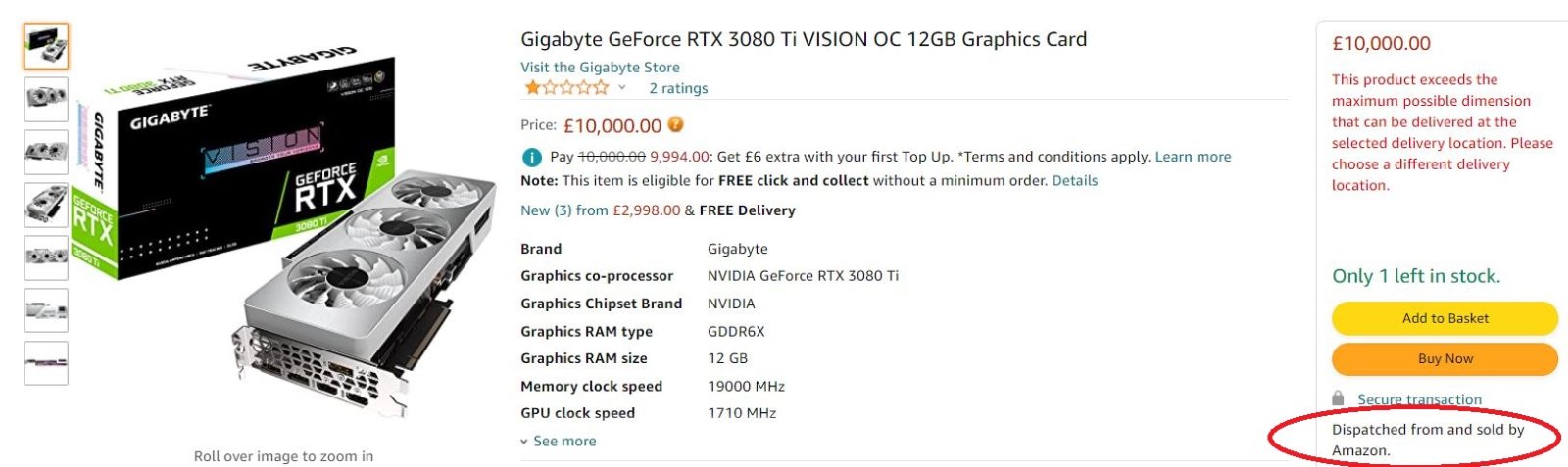The image size is (1568, 467).
Task: Open the rating breakdown dropdown arrow
Action: tap(621, 87)
